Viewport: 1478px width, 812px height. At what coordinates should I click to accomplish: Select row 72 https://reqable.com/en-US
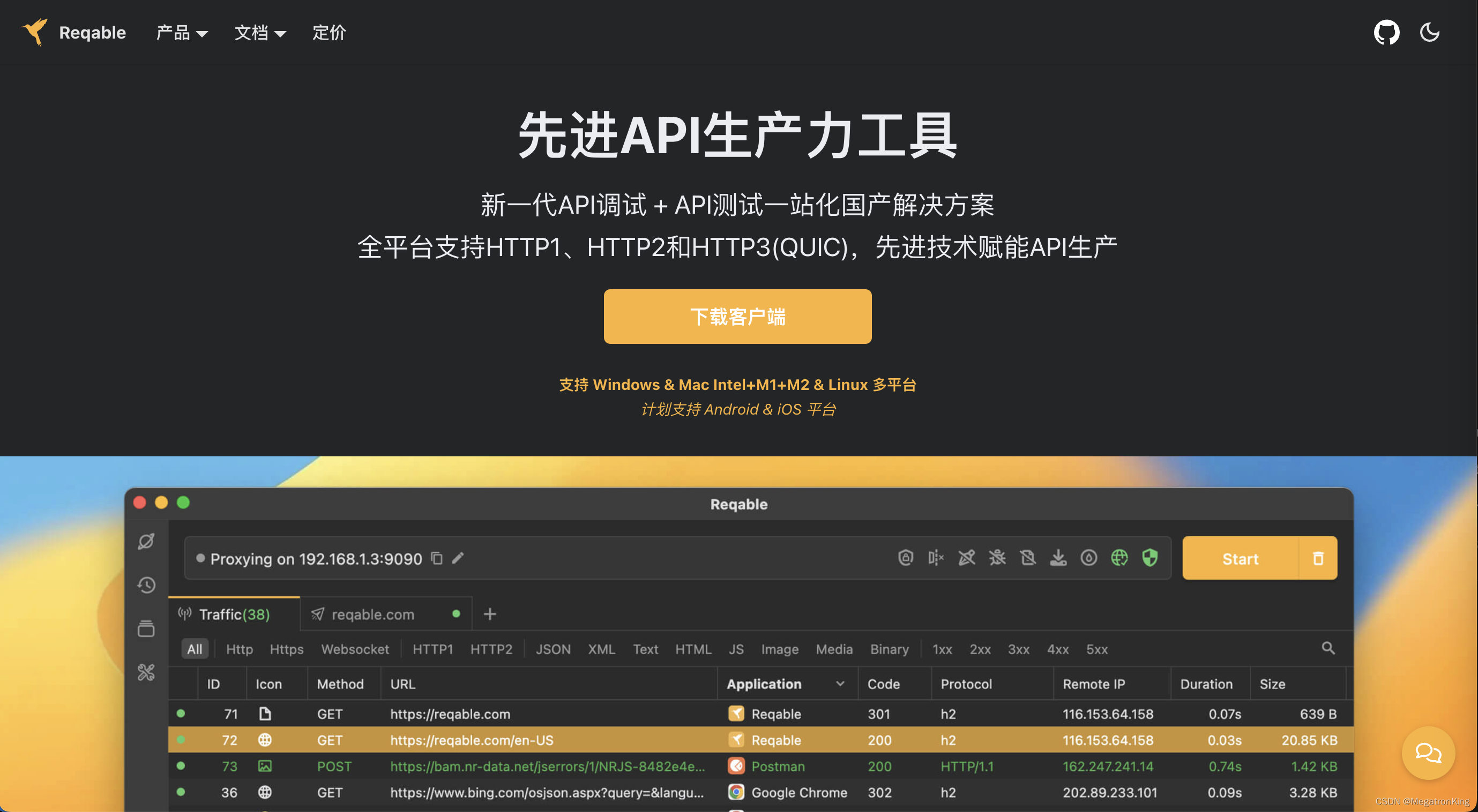(x=760, y=740)
